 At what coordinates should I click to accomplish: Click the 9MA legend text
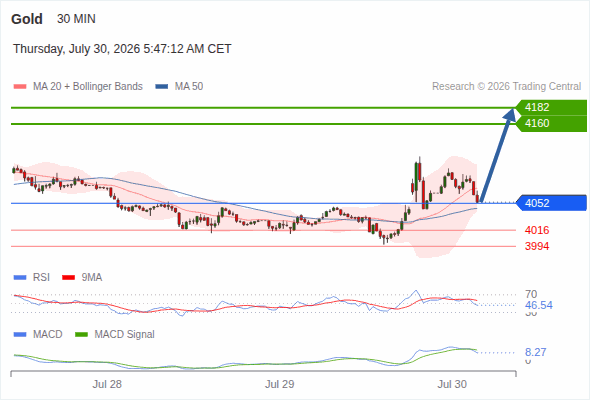point(92,277)
